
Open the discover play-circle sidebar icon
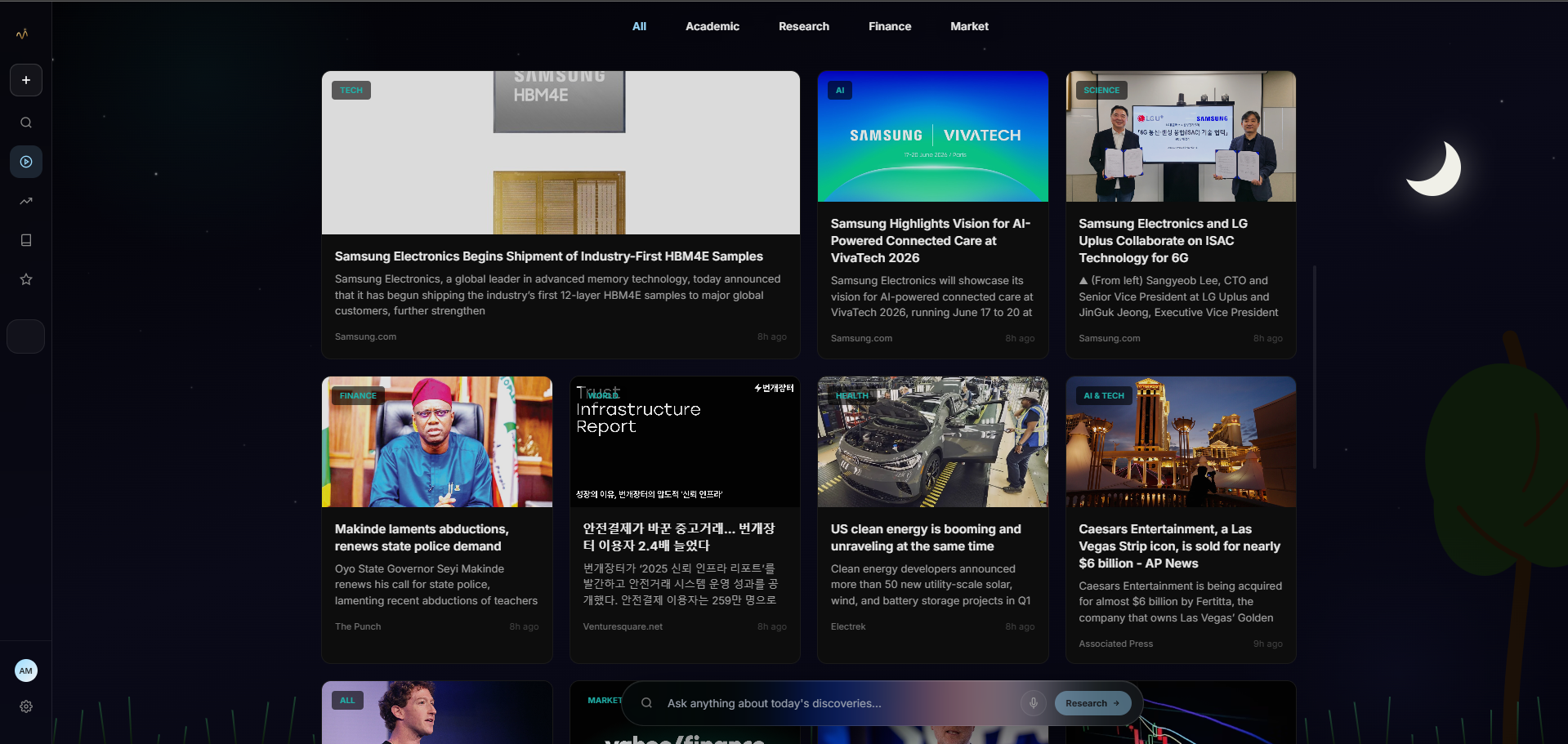click(26, 162)
